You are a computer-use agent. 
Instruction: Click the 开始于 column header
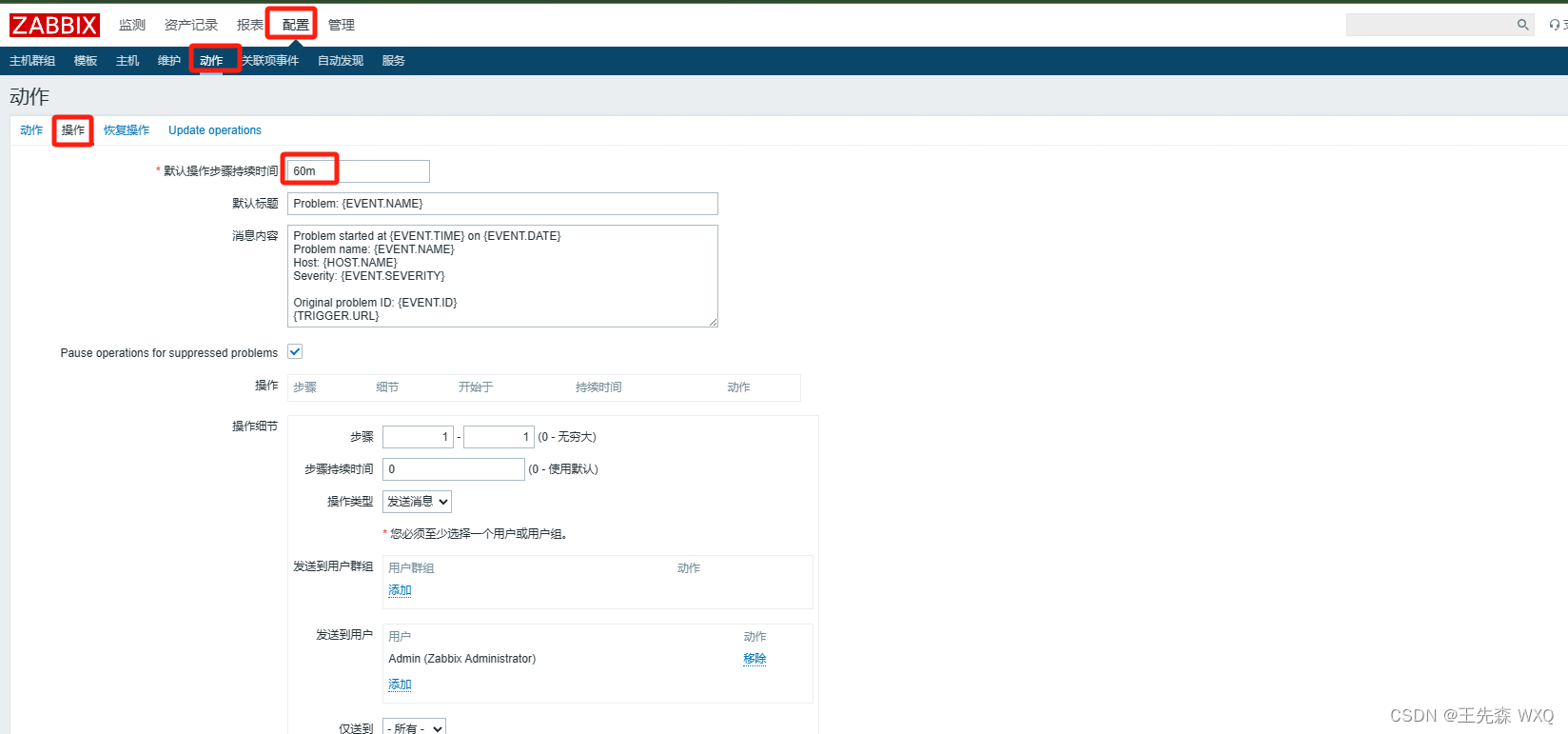[x=476, y=387]
